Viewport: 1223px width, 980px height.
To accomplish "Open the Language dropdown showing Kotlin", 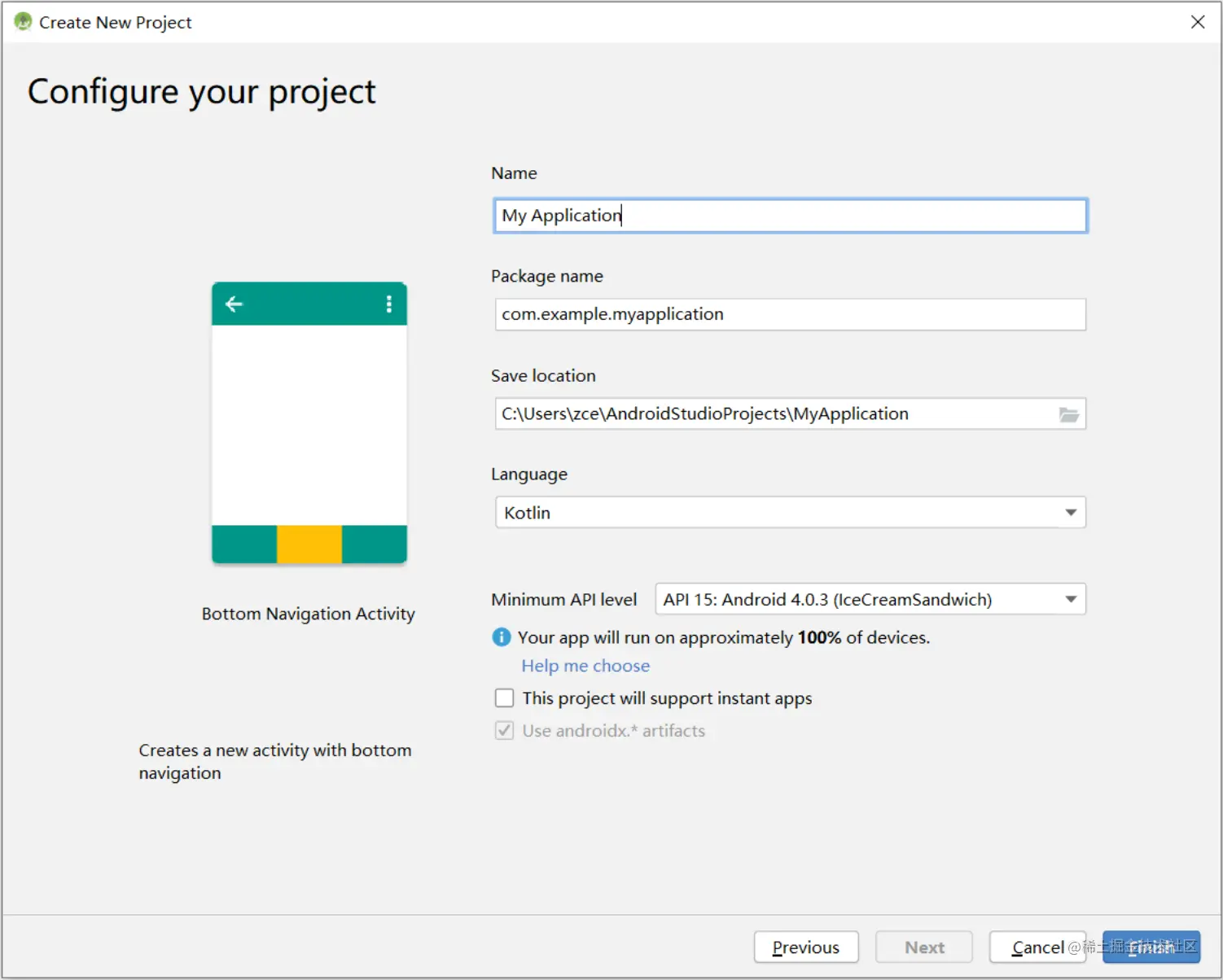I will pos(790,513).
